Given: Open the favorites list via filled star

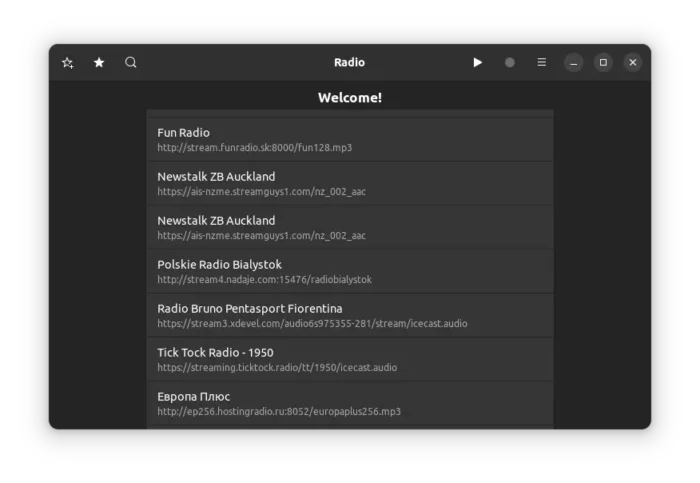Looking at the screenshot, I should tap(99, 62).
